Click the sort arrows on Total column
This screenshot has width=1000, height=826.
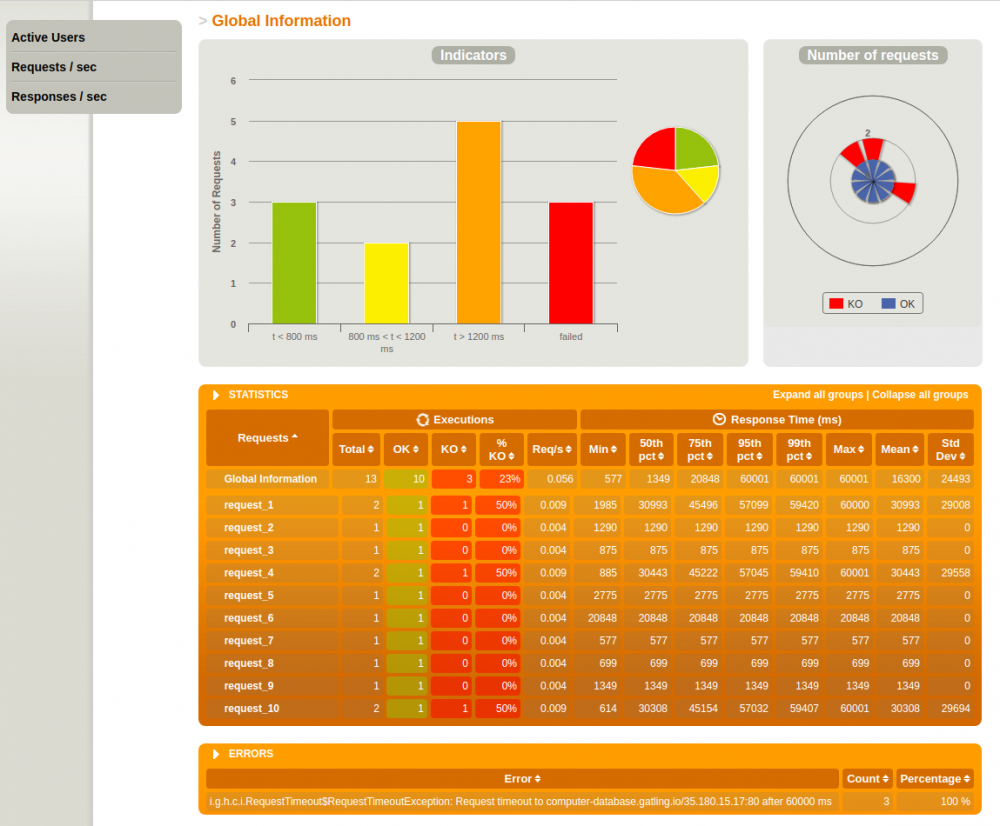[x=371, y=449]
